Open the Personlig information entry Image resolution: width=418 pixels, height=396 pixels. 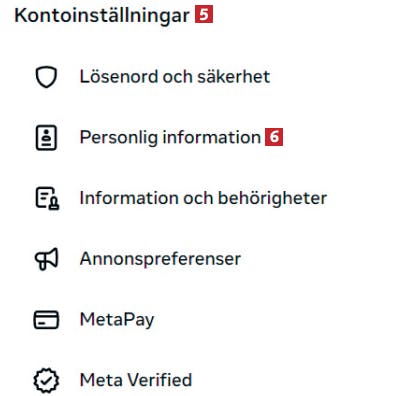pos(170,137)
